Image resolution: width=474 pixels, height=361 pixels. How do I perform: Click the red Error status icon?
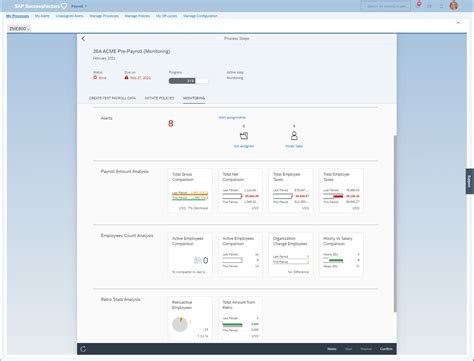point(95,78)
